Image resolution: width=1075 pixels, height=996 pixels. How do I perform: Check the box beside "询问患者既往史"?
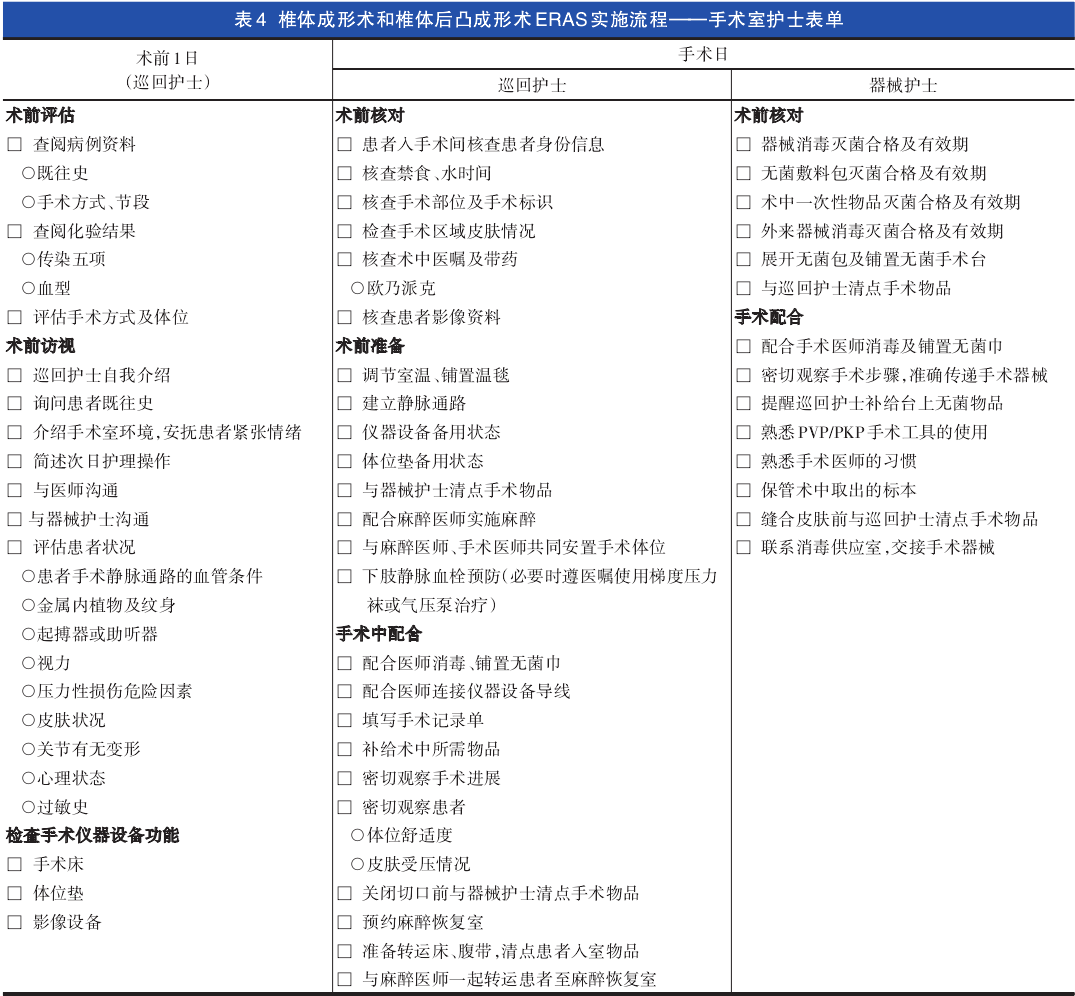pyautogui.click(x=14, y=404)
